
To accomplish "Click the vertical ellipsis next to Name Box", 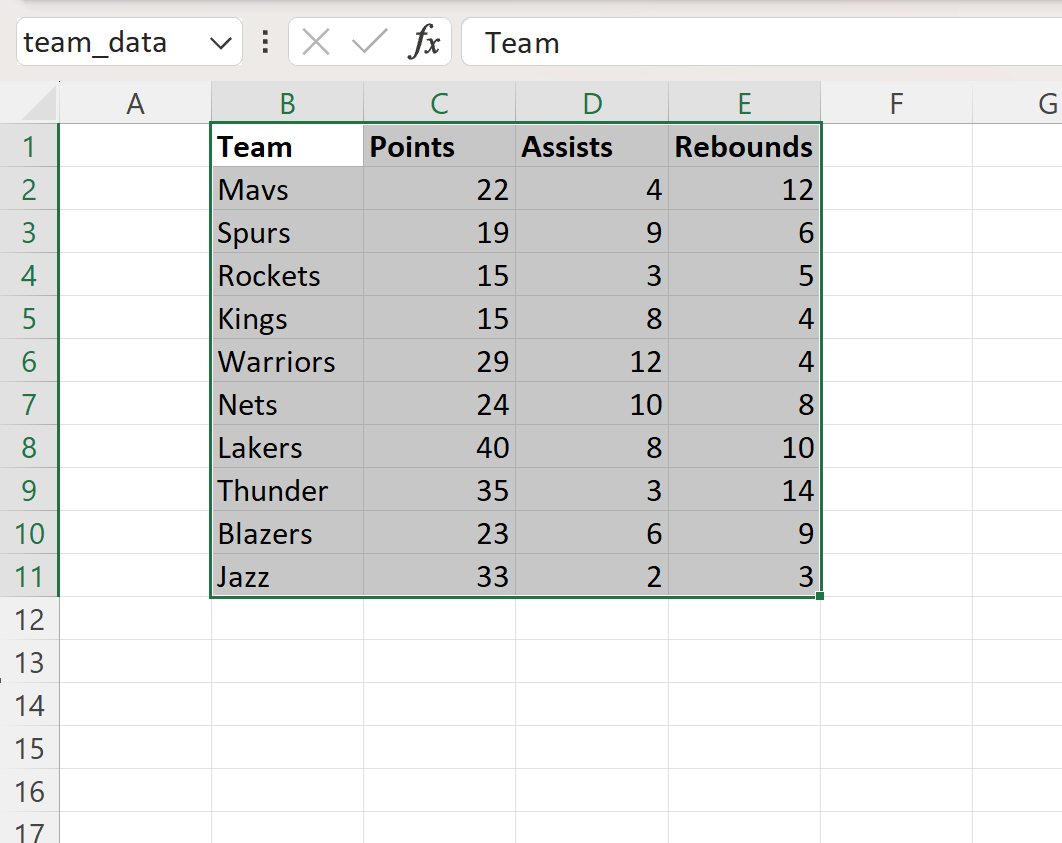I will (x=264, y=42).
